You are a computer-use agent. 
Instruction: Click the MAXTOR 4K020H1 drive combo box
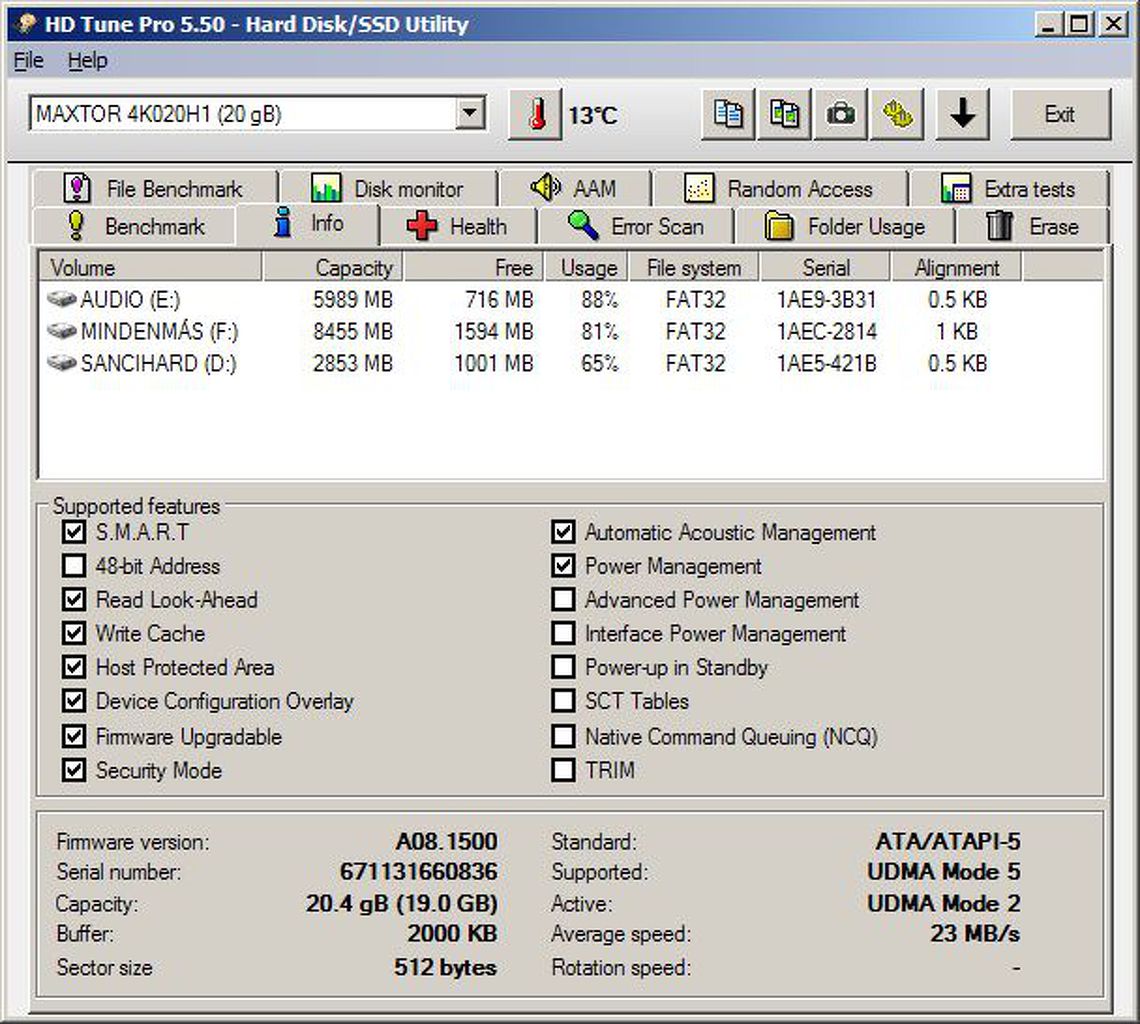(257, 113)
